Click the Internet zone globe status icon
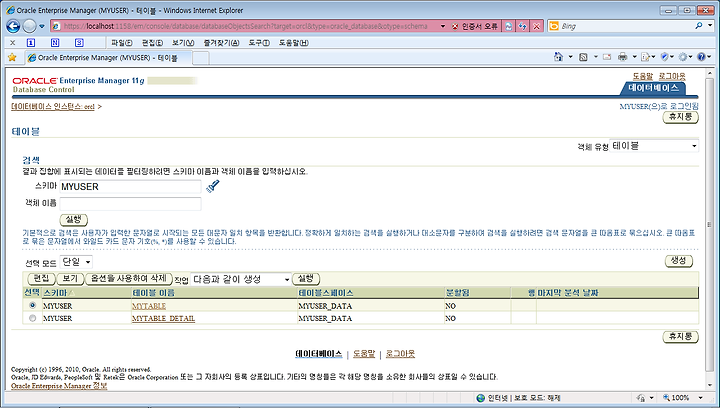This screenshot has width=720, height=408. [481, 398]
